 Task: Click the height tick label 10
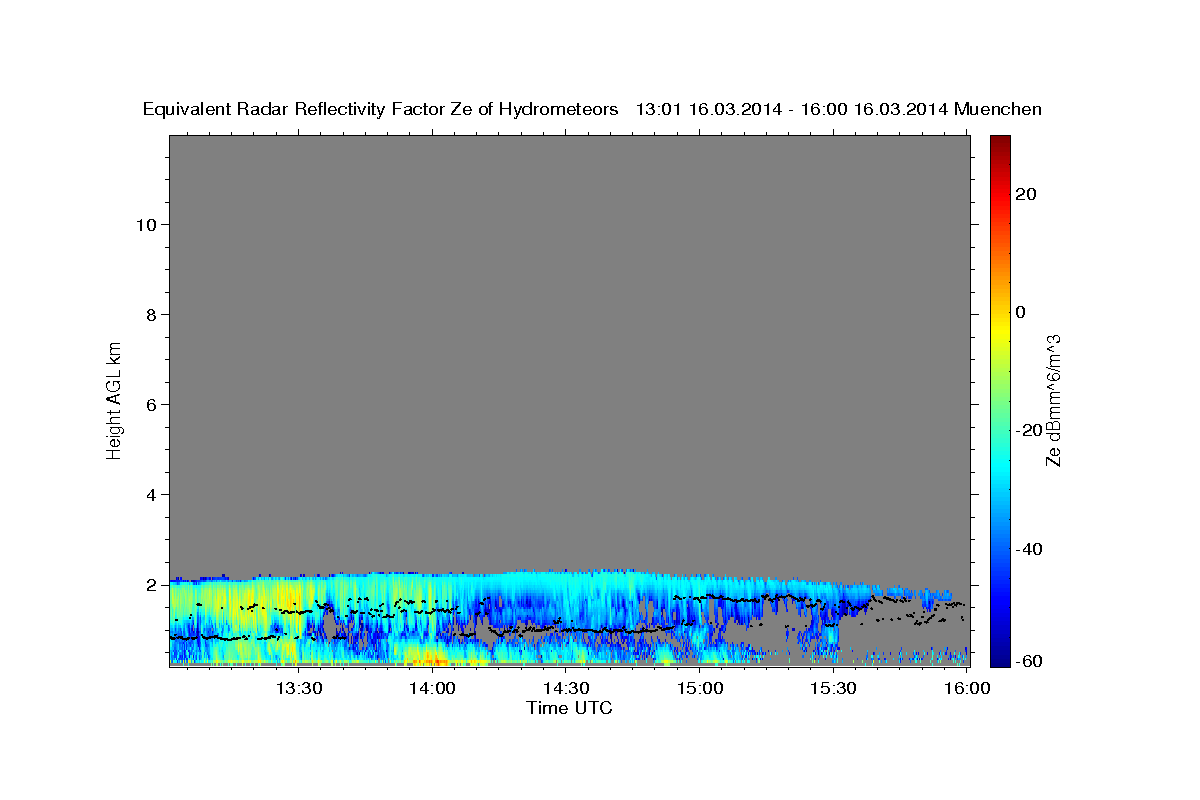tap(145, 225)
